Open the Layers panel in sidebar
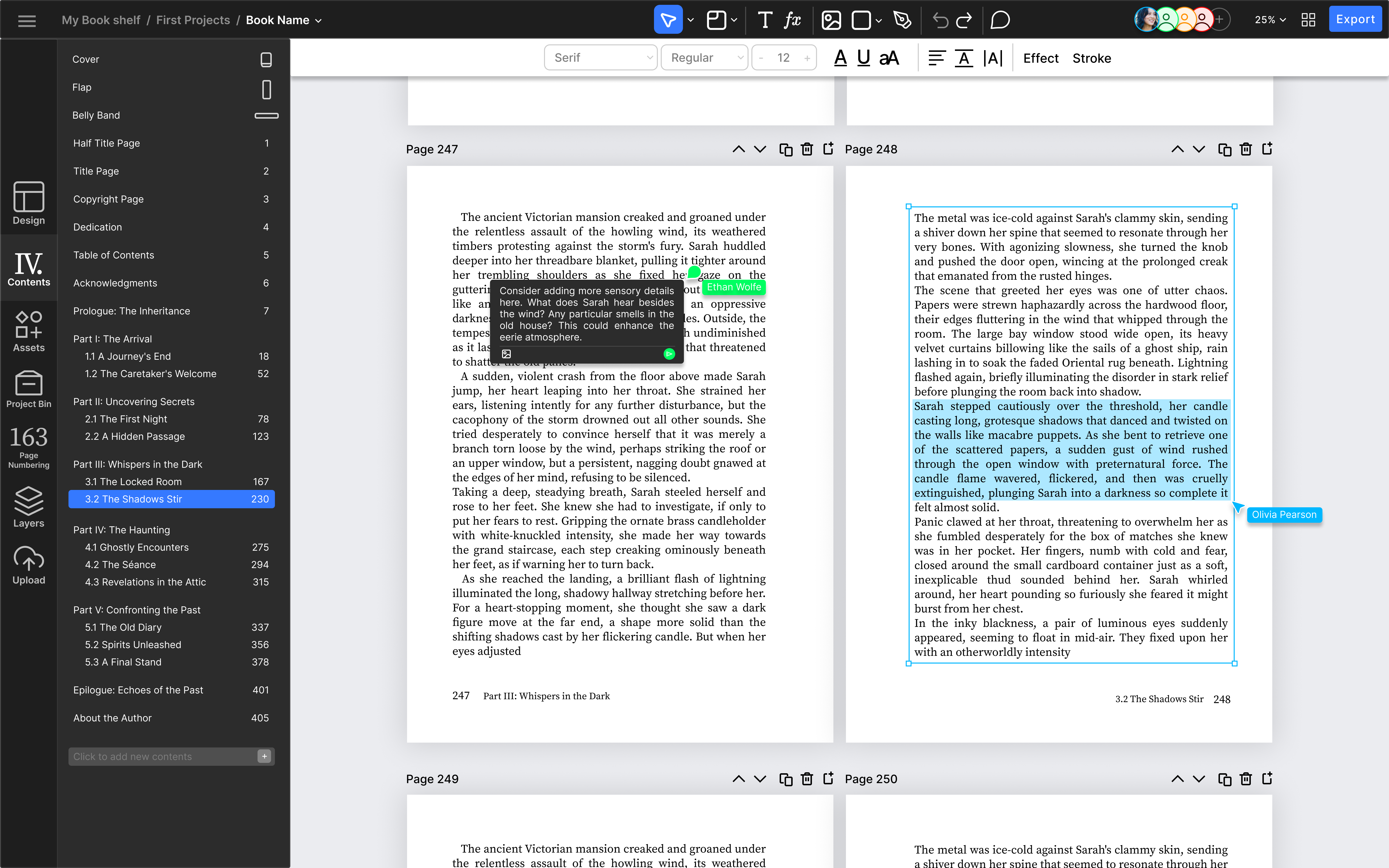This screenshot has height=868, width=1389. coord(29,507)
